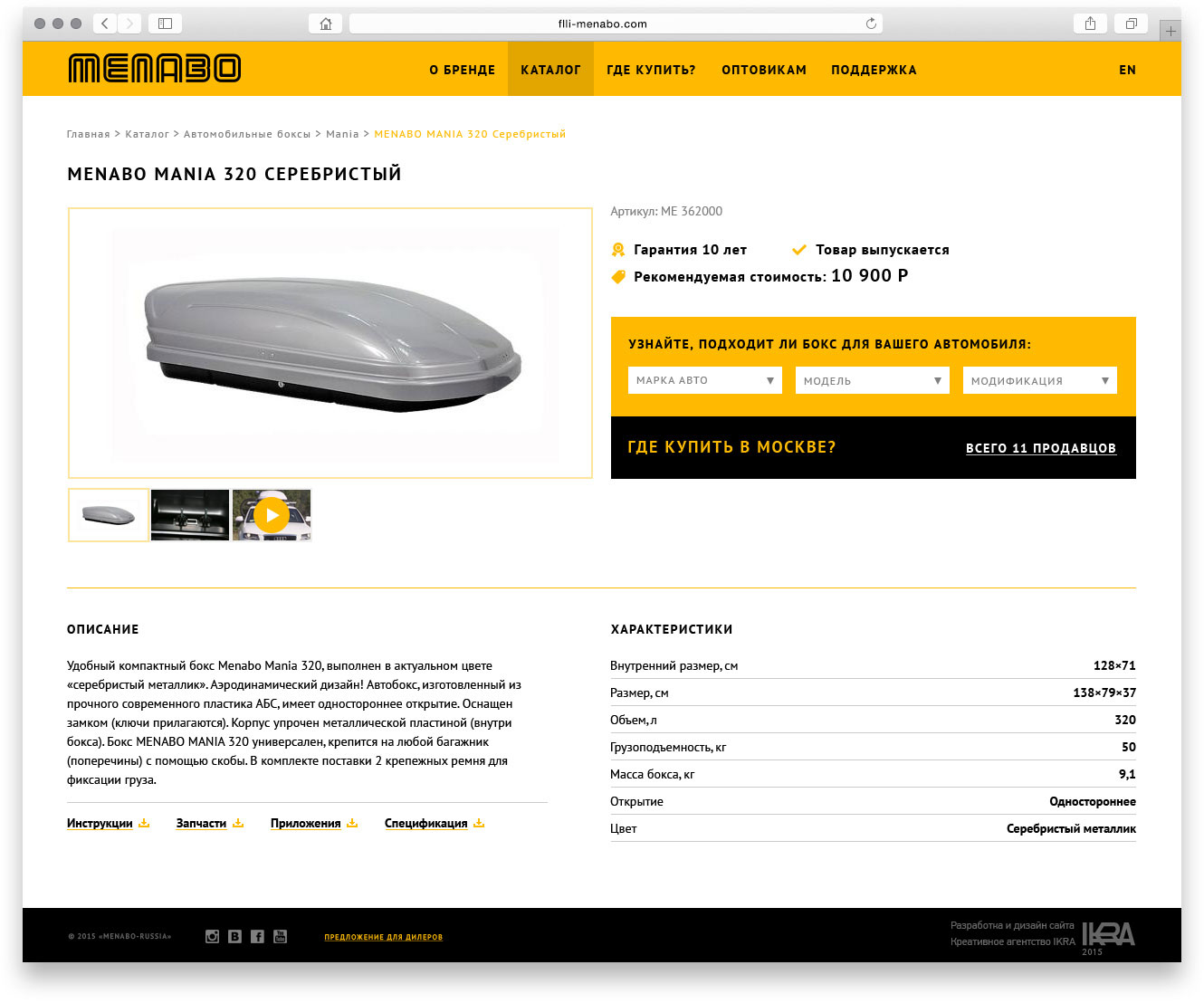Open the Спецификация download link
The width and height of the screenshot is (1204, 1003).
click(426, 823)
